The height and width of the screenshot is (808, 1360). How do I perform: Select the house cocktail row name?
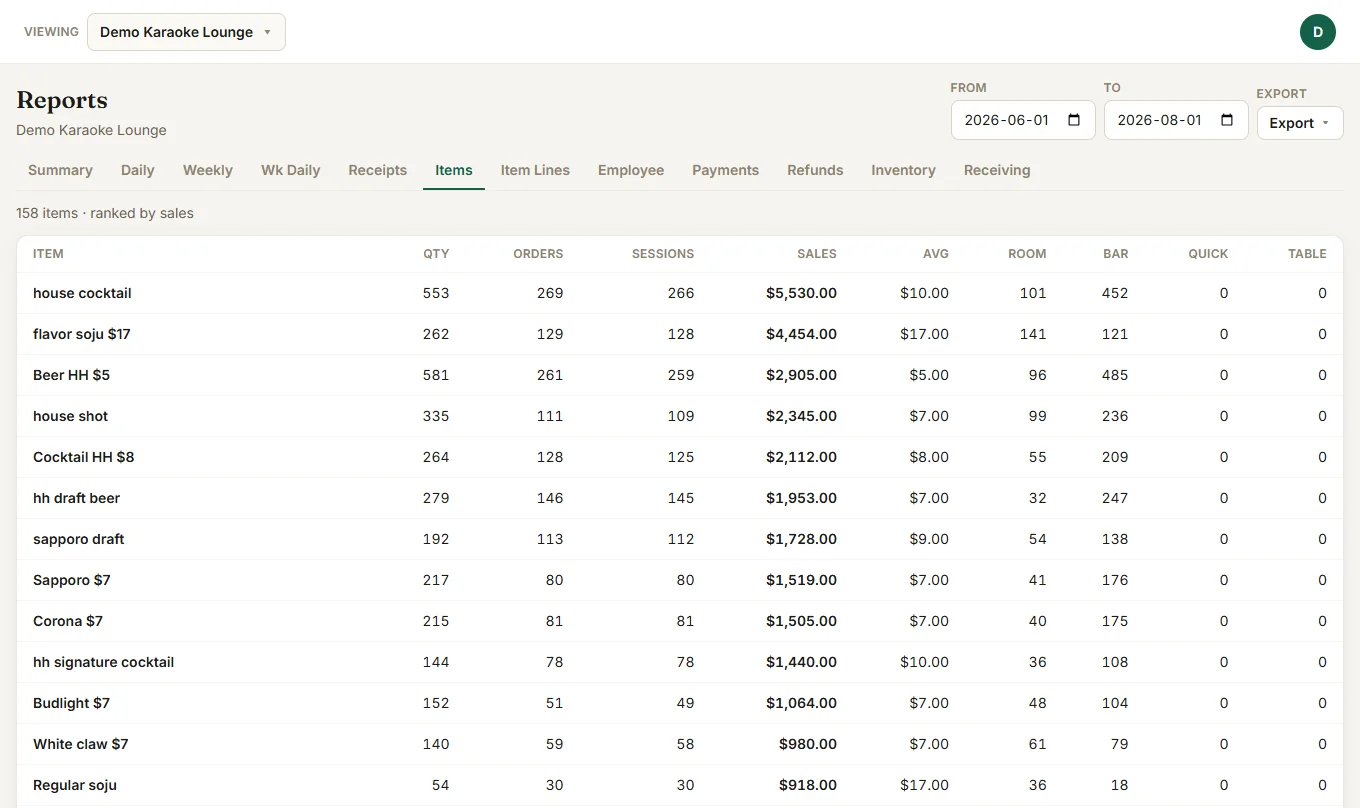tap(82, 293)
